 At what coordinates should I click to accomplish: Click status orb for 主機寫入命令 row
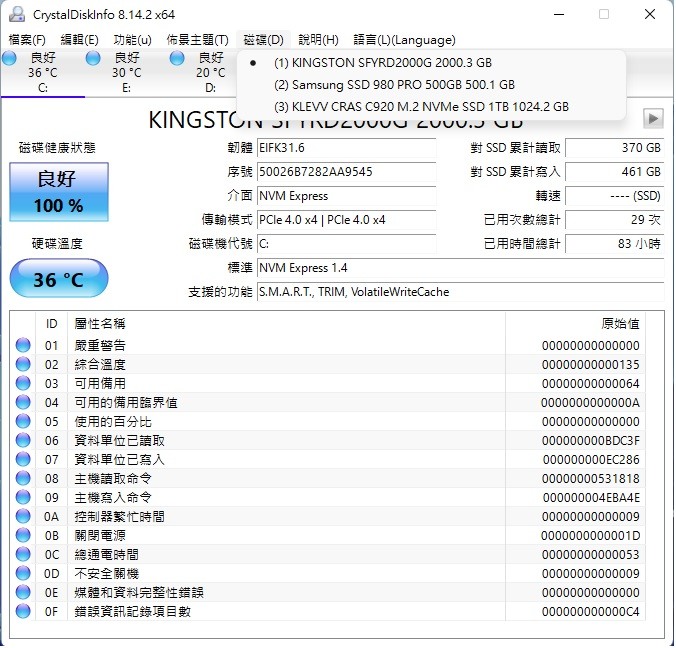tap(23, 497)
